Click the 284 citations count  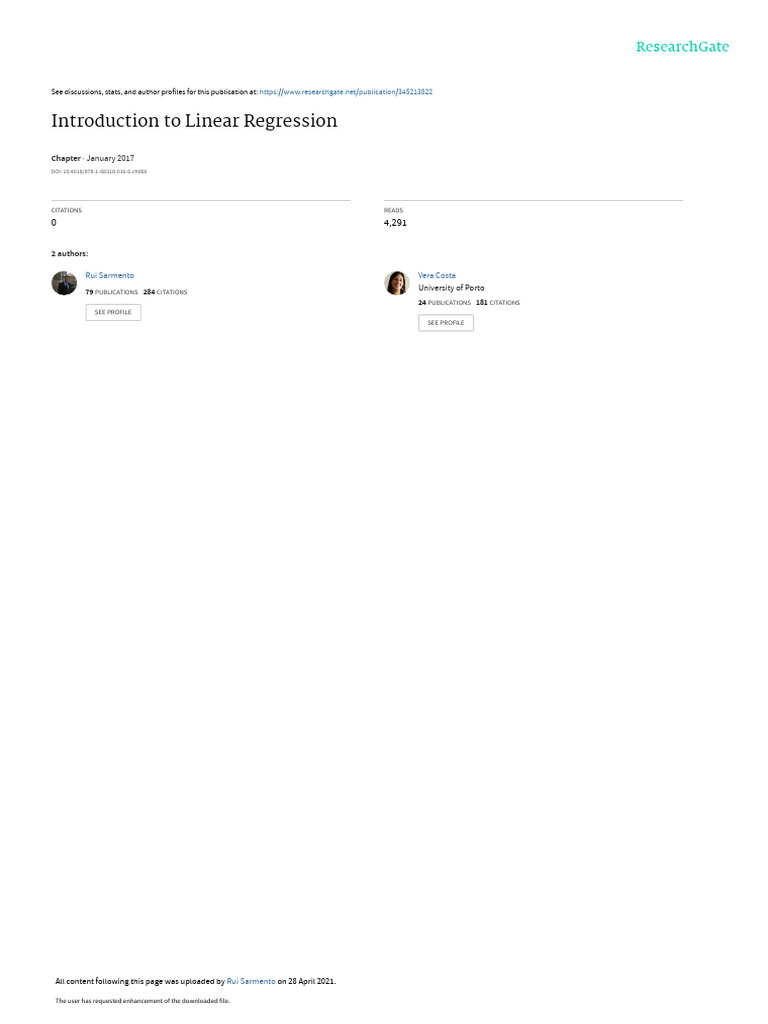point(165,292)
